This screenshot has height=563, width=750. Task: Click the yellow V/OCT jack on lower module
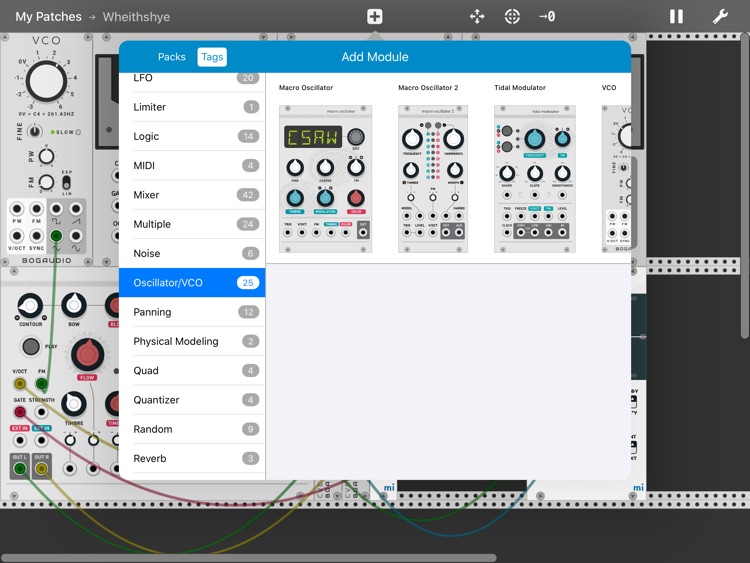[20, 383]
